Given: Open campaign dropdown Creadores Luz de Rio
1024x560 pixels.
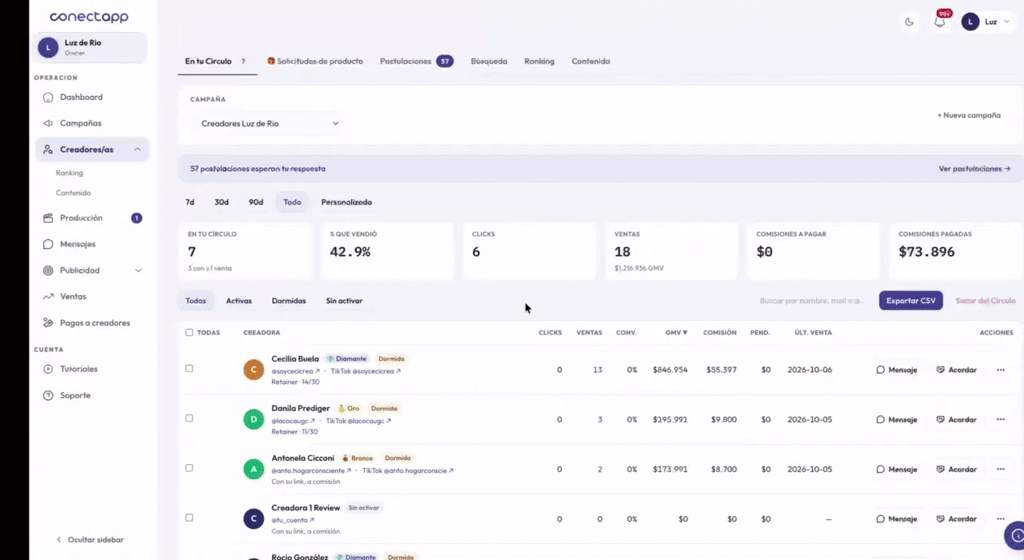Looking at the screenshot, I should (268, 123).
